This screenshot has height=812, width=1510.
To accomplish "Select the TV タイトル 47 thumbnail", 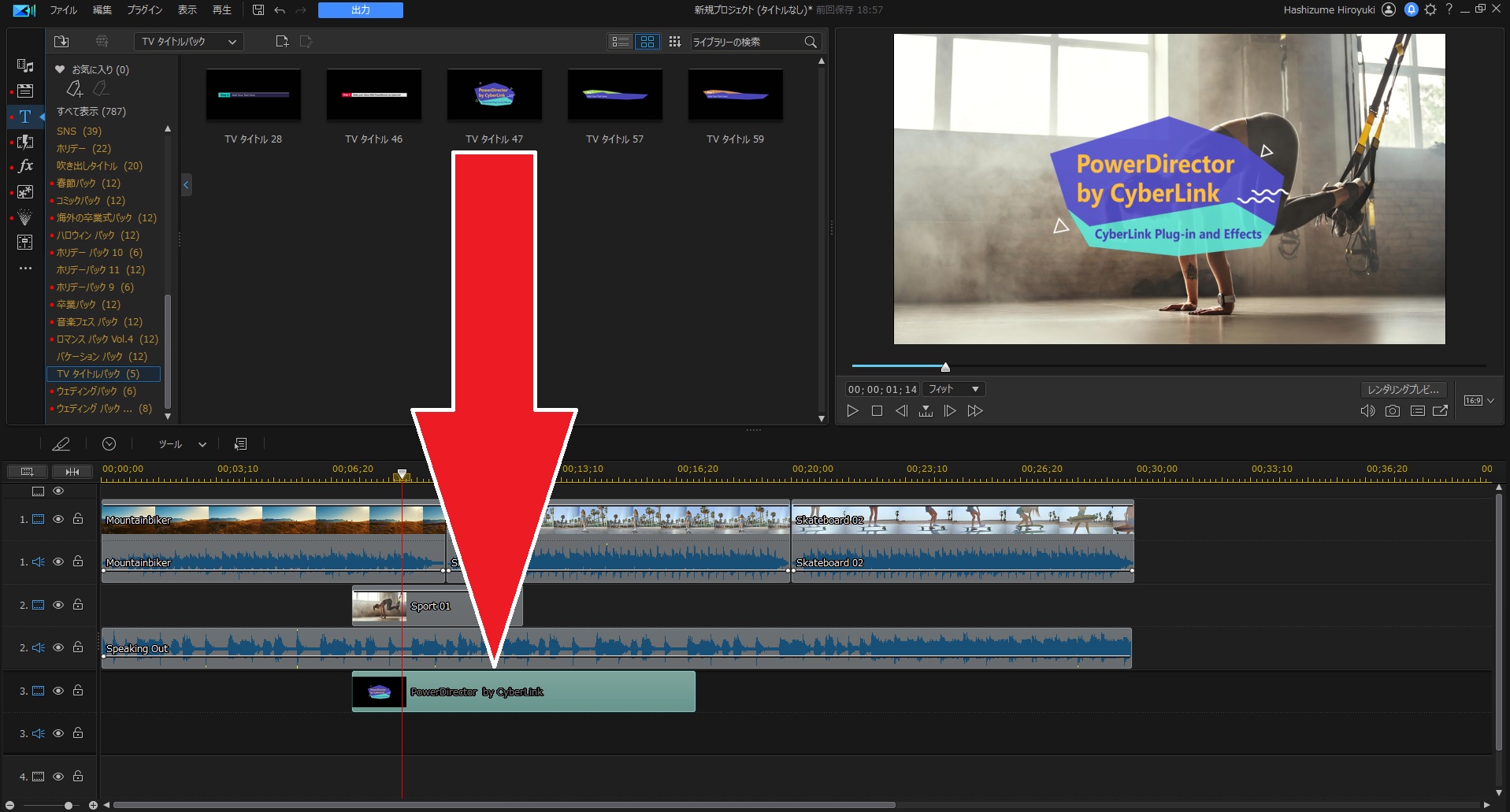I will (494, 95).
